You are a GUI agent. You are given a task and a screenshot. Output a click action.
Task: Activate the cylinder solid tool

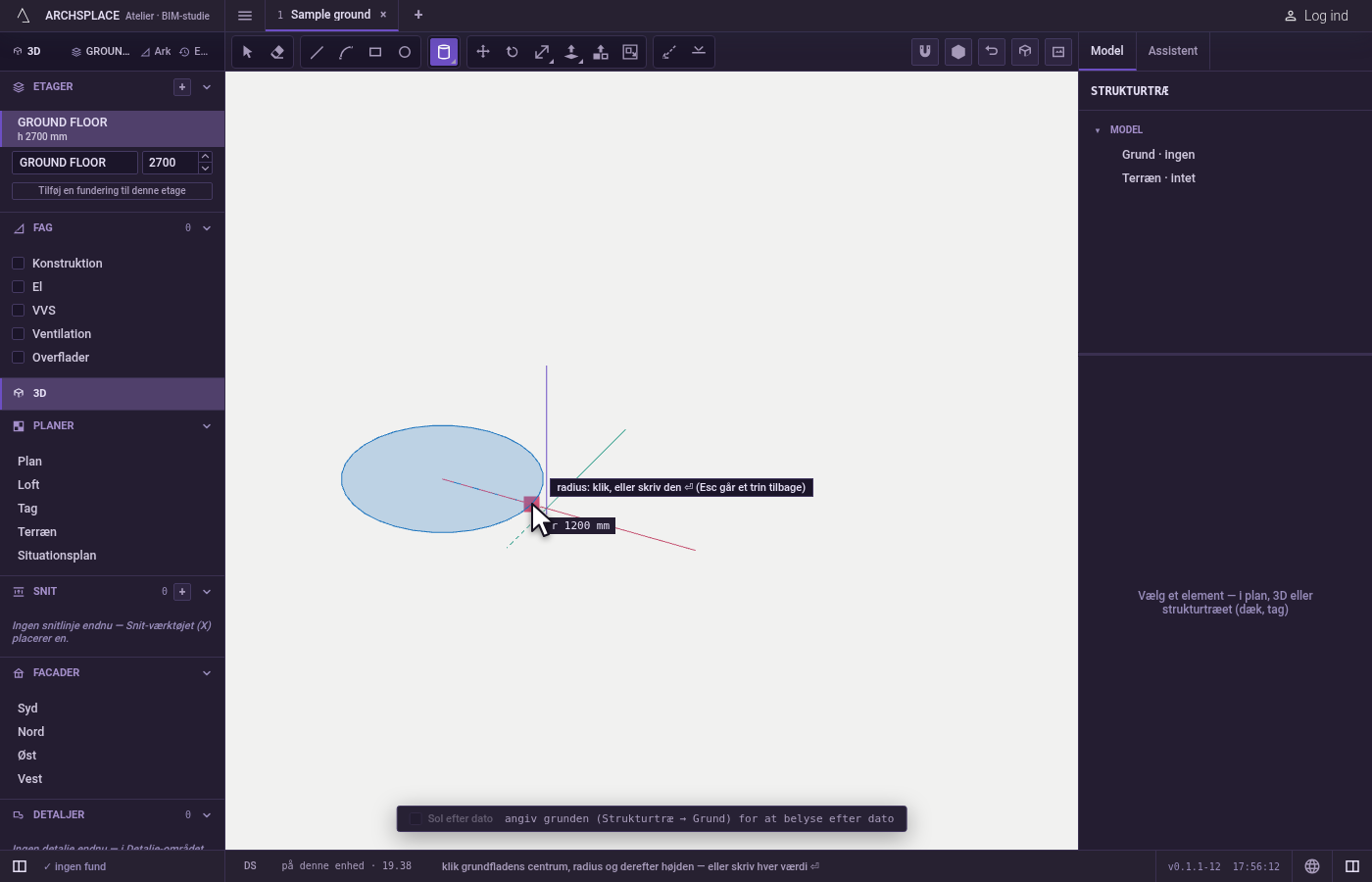click(444, 52)
